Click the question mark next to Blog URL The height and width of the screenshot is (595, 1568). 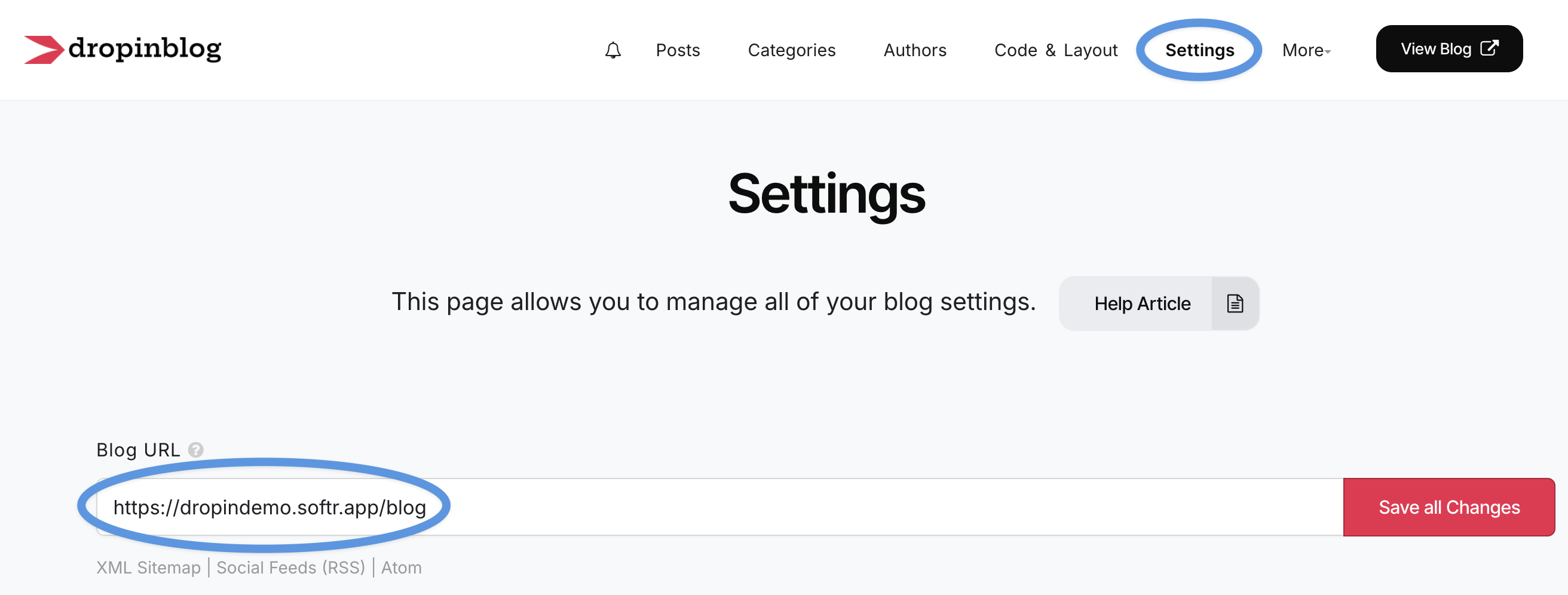click(x=195, y=450)
